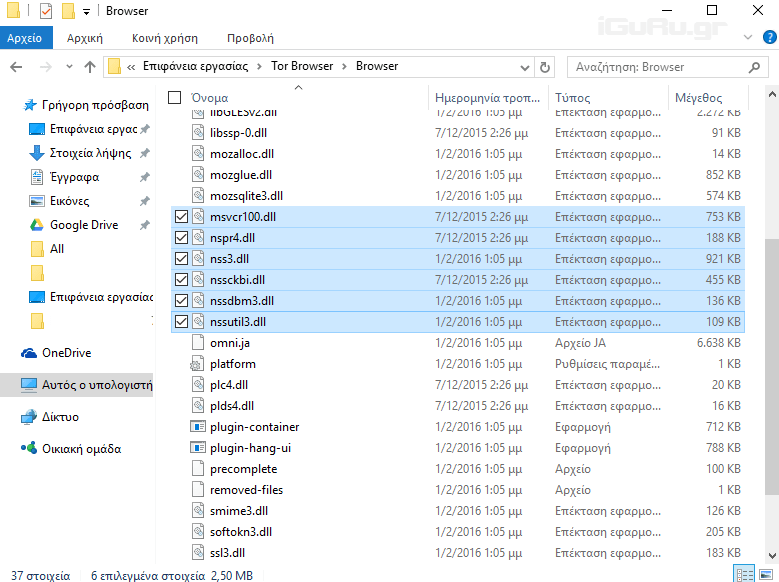
Task: Select the smime3.dll file
Action: click(457, 511)
